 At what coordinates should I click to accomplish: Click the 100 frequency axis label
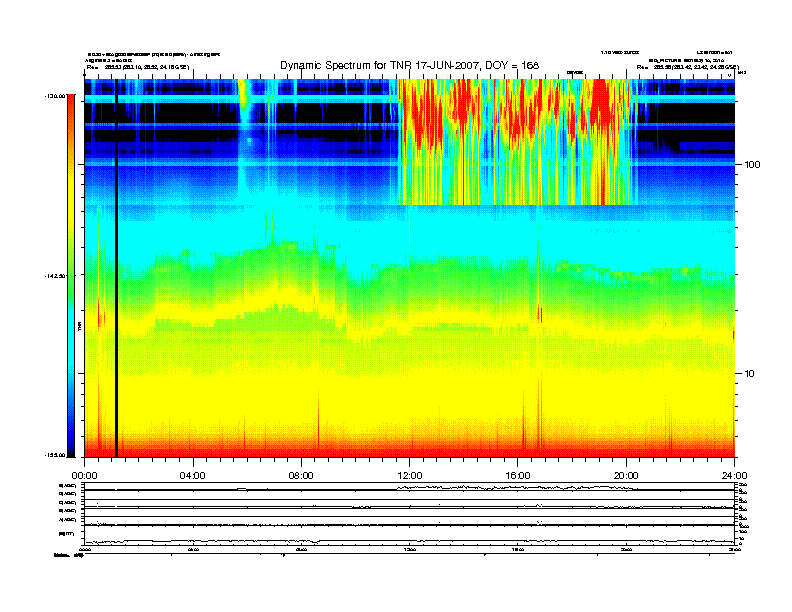tap(753, 165)
